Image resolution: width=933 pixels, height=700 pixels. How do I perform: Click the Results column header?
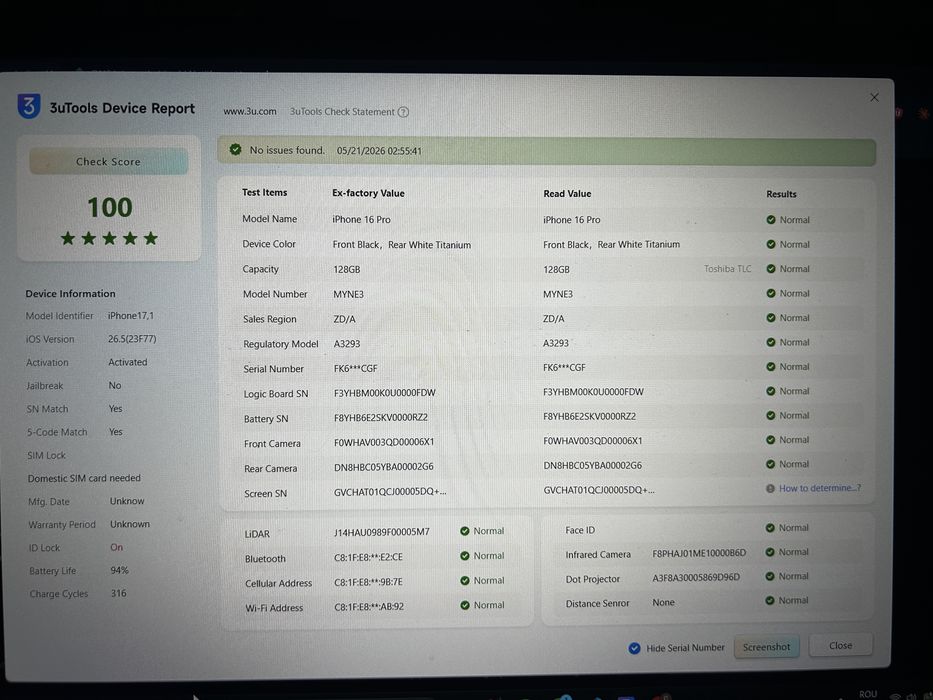(x=781, y=194)
